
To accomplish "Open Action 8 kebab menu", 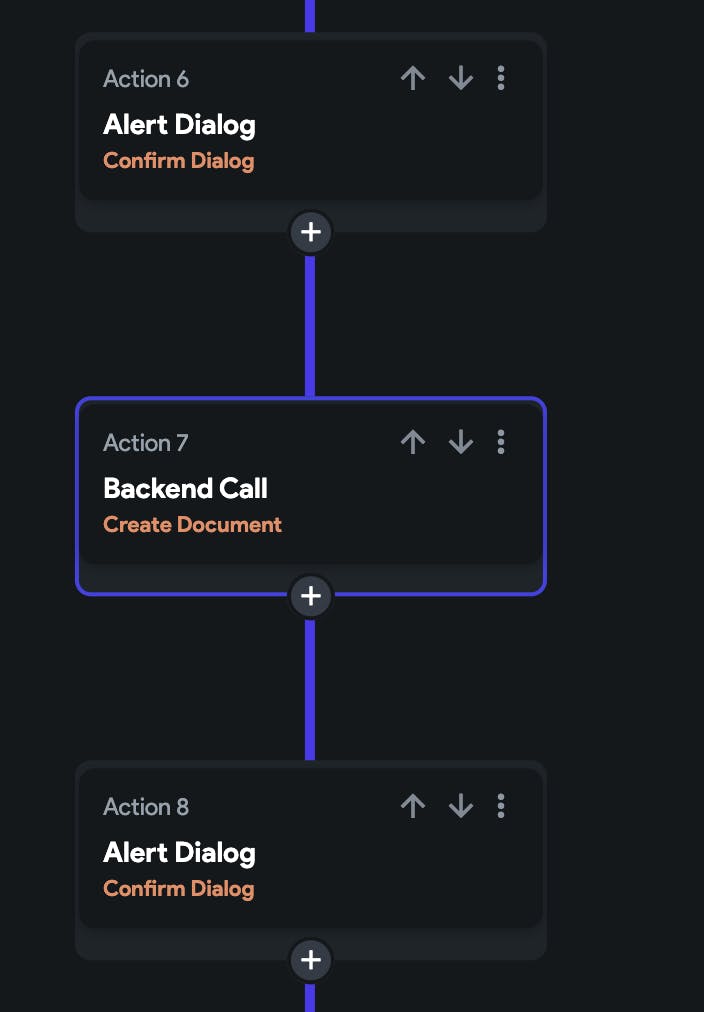I will [x=501, y=806].
